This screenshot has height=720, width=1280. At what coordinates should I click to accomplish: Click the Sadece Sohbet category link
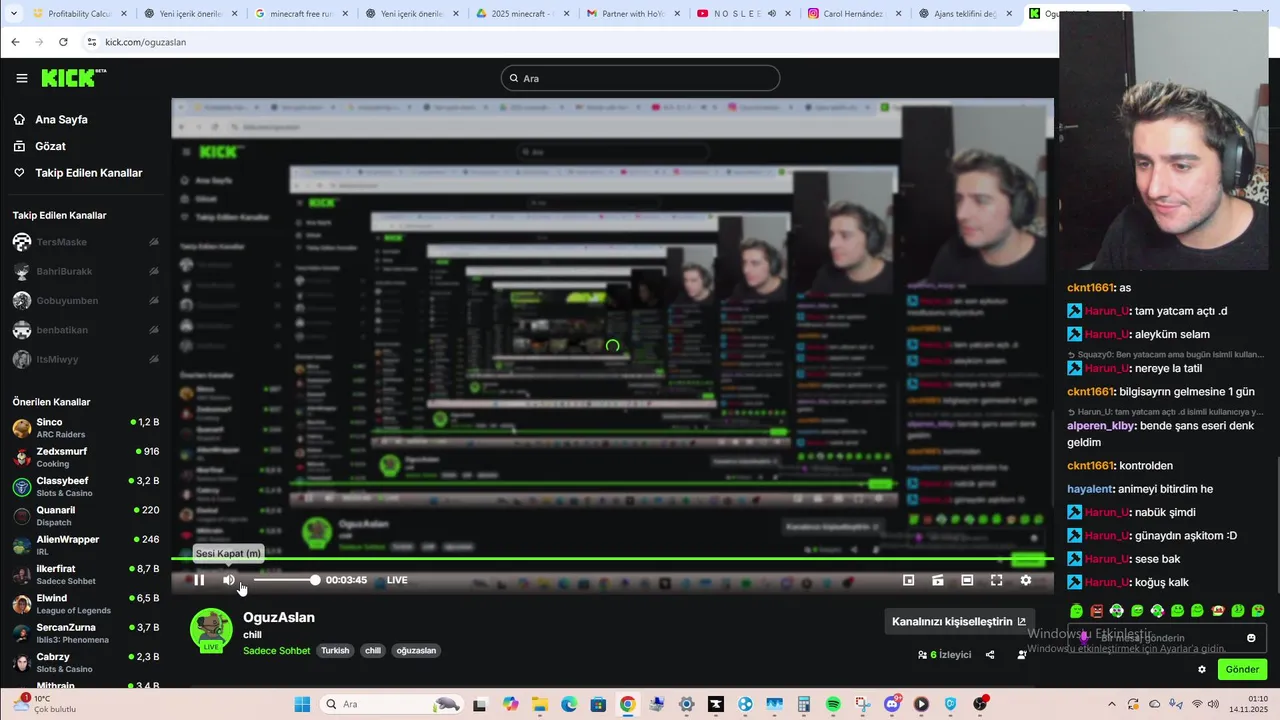point(276,650)
